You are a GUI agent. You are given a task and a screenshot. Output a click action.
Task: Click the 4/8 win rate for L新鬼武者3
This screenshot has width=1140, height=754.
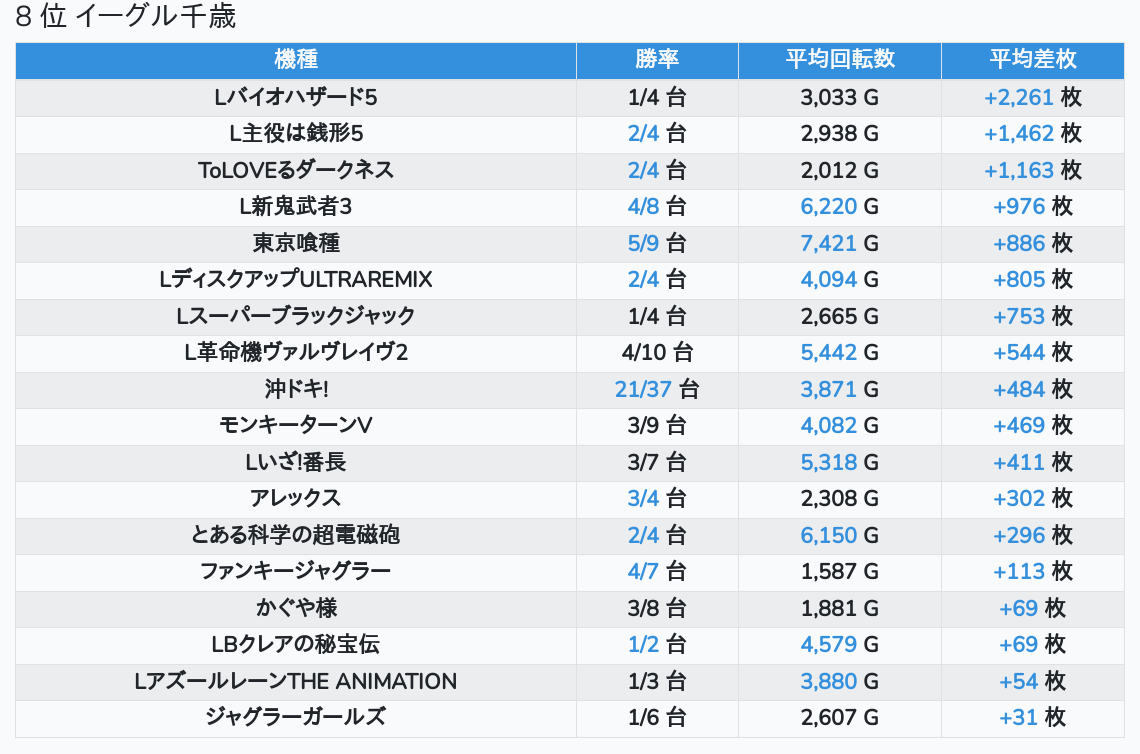(644, 207)
